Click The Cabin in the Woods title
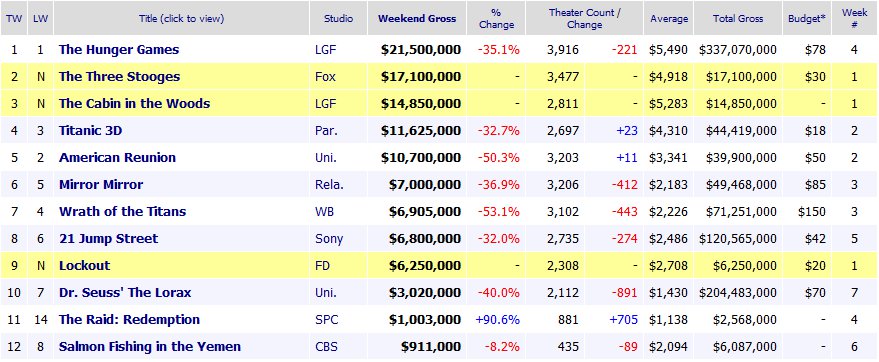Screen dimensions: 879x362 pos(135,104)
